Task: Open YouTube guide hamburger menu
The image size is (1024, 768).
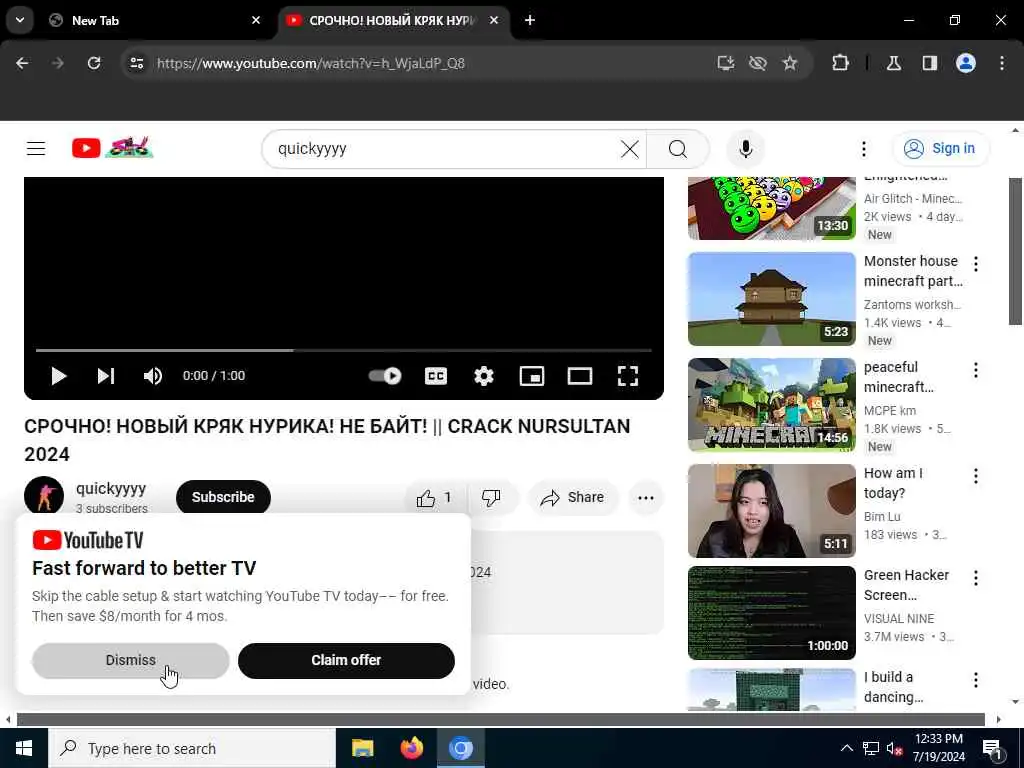Action: pyautogui.click(x=36, y=149)
